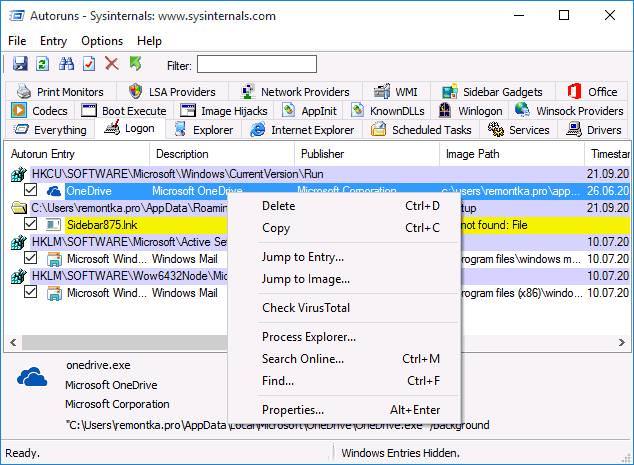This screenshot has height=465, width=634.
Task: Click the red X delete toolbar icon
Action: point(112,63)
